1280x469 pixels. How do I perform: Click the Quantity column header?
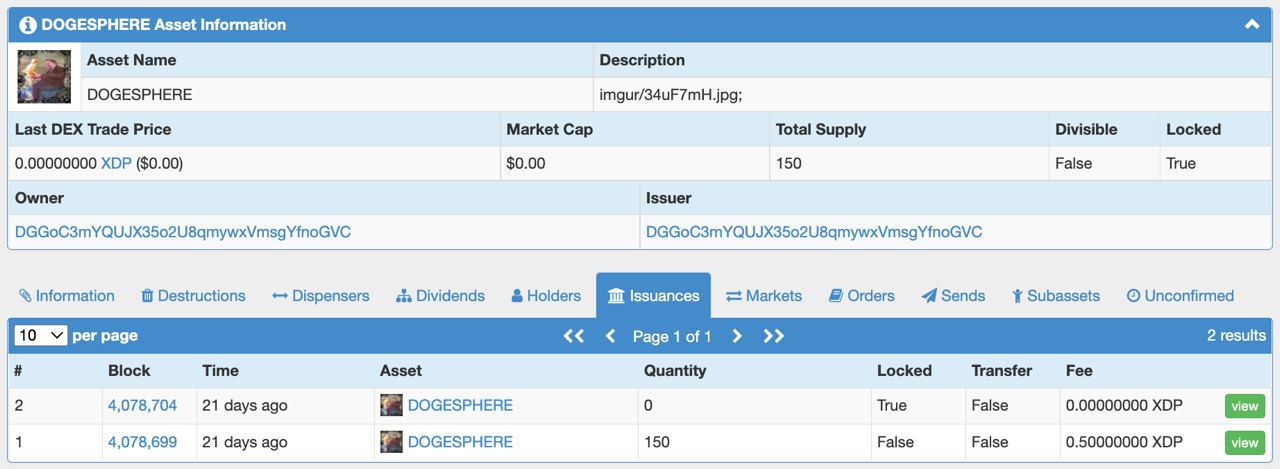point(675,370)
